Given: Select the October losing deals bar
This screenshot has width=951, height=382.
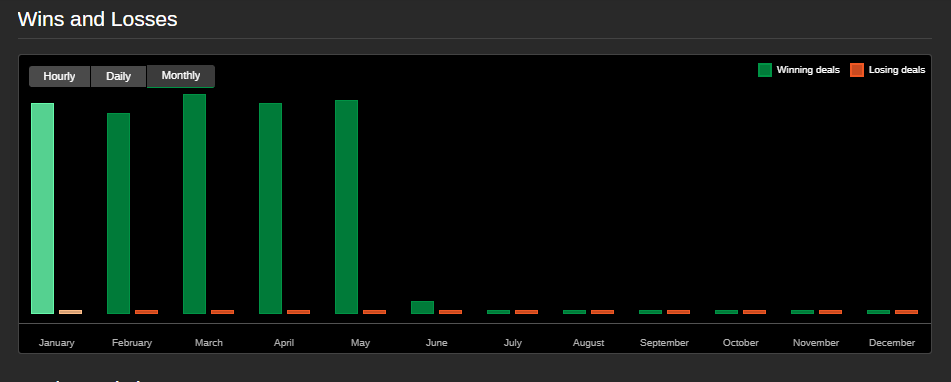Looking at the screenshot, I should 754,312.
